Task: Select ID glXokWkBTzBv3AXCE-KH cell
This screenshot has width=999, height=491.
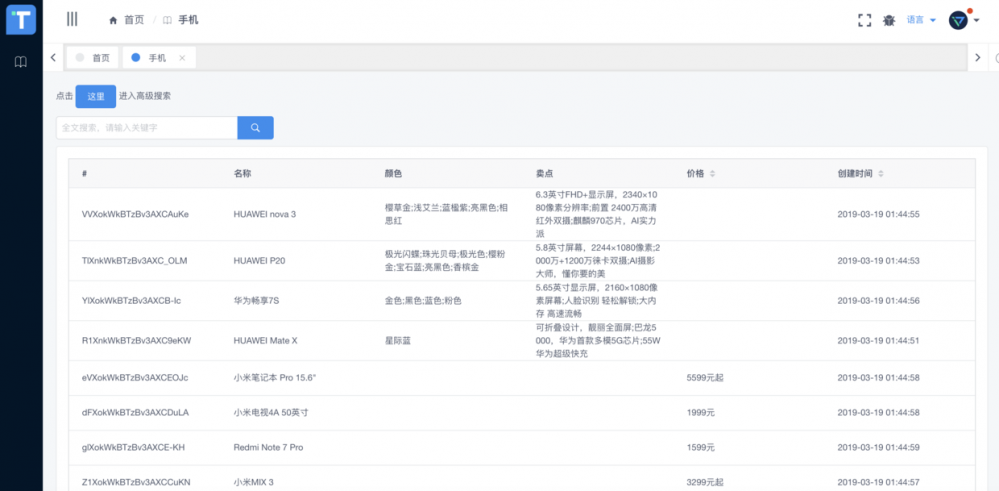Action: coord(133,448)
